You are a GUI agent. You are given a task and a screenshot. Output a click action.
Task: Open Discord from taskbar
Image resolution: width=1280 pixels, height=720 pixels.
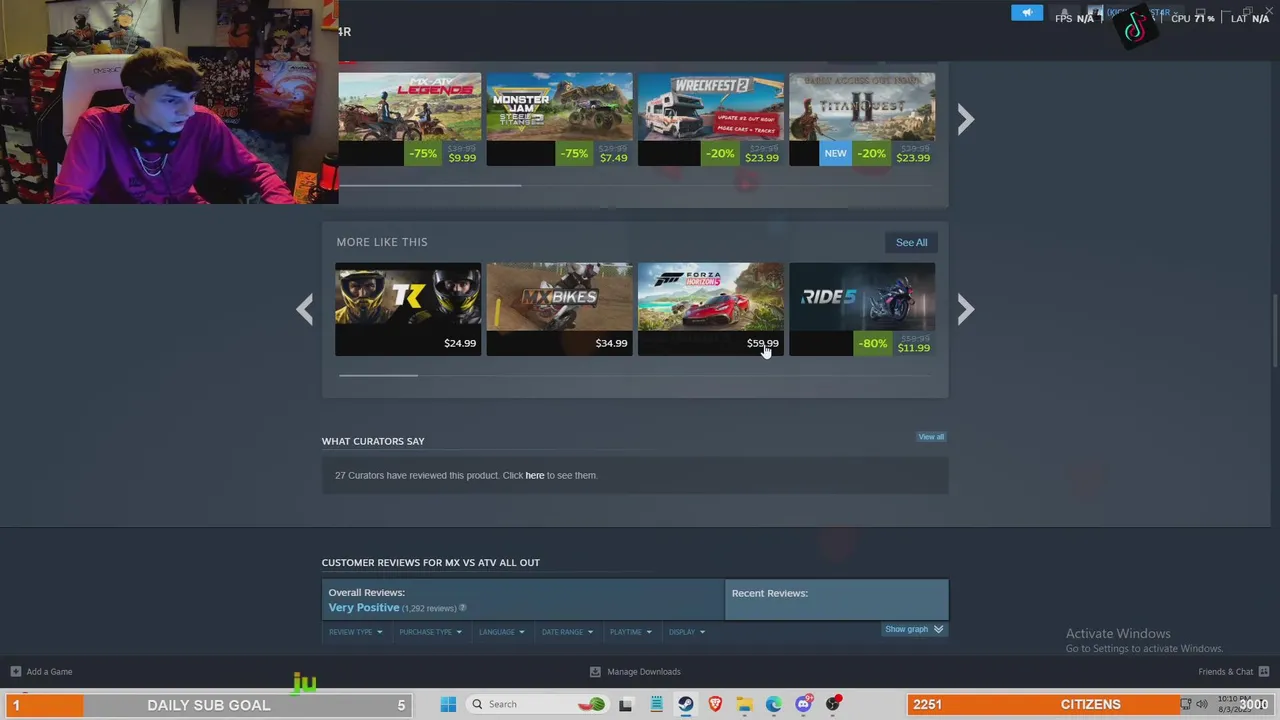(803, 704)
